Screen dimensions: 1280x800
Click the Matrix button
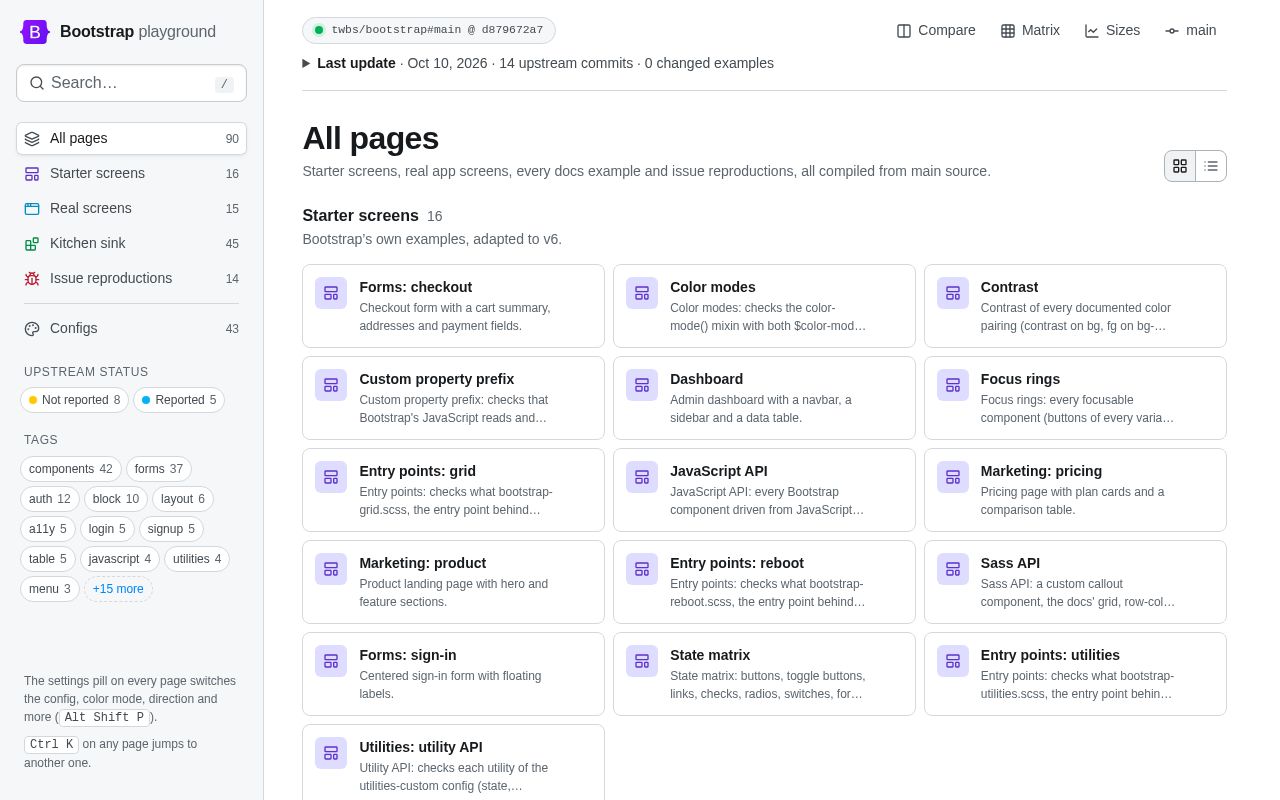coord(1030,31)
